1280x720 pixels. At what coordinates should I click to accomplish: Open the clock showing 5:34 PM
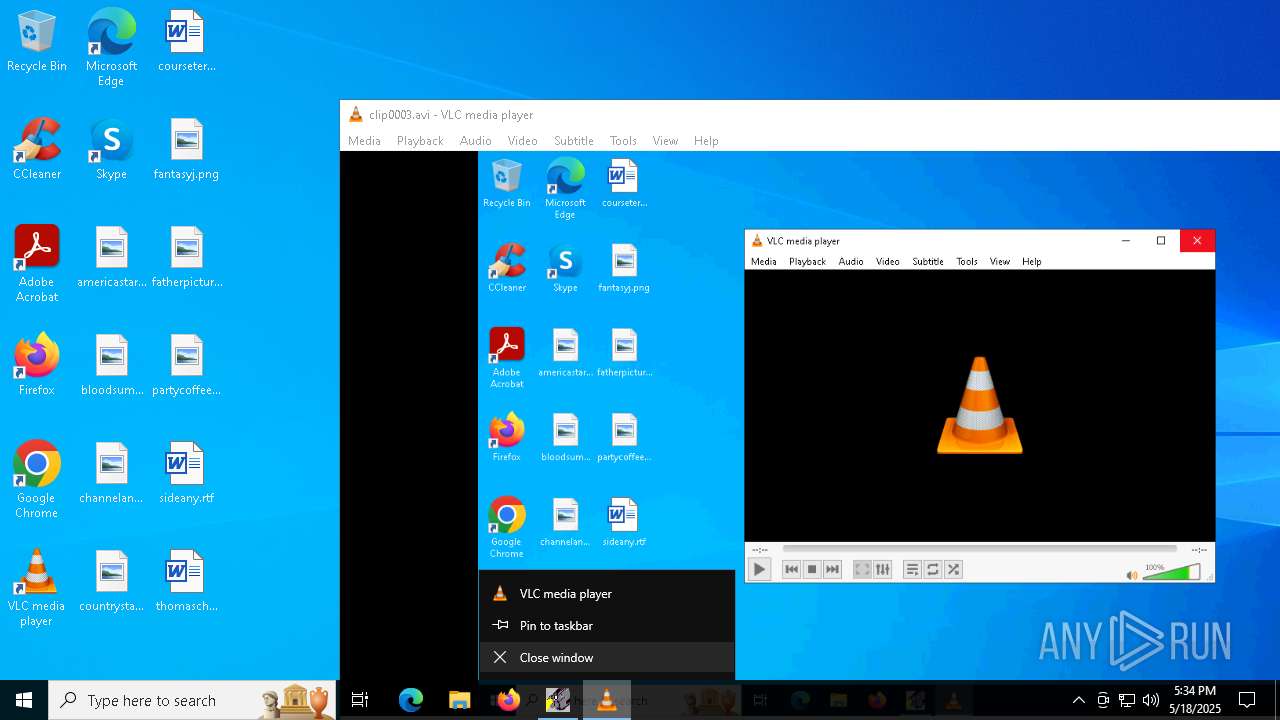pyautogui.click(x=1195, y=700)
